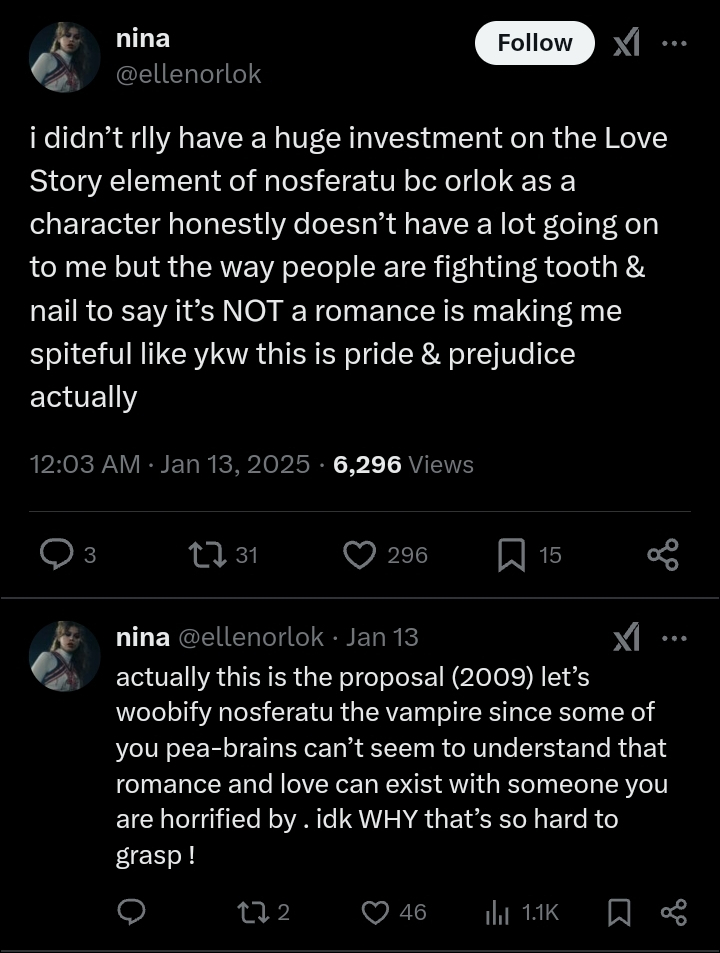Screen dimensions: 720x953
Task: Share the follow-up proposal post
Action: click(674, 911)
